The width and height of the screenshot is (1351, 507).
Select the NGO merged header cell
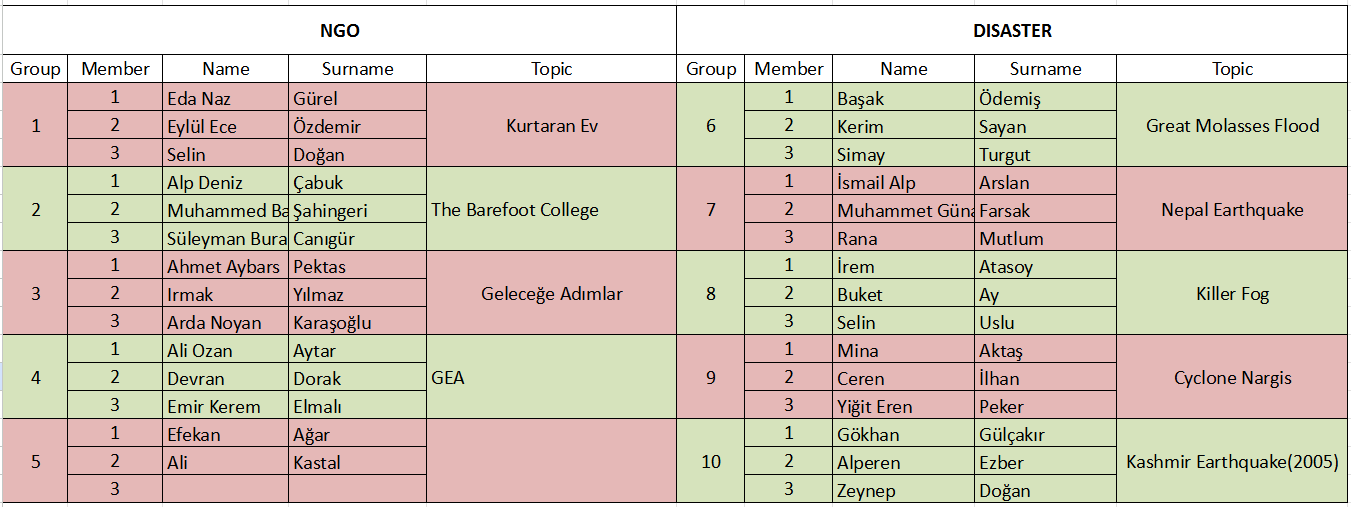point(340,31)
